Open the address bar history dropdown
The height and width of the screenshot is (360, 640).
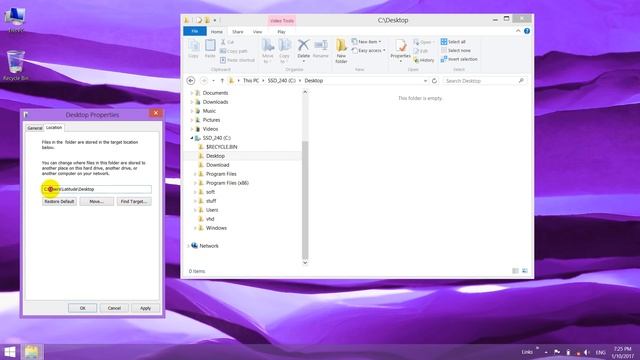point(425,81)
